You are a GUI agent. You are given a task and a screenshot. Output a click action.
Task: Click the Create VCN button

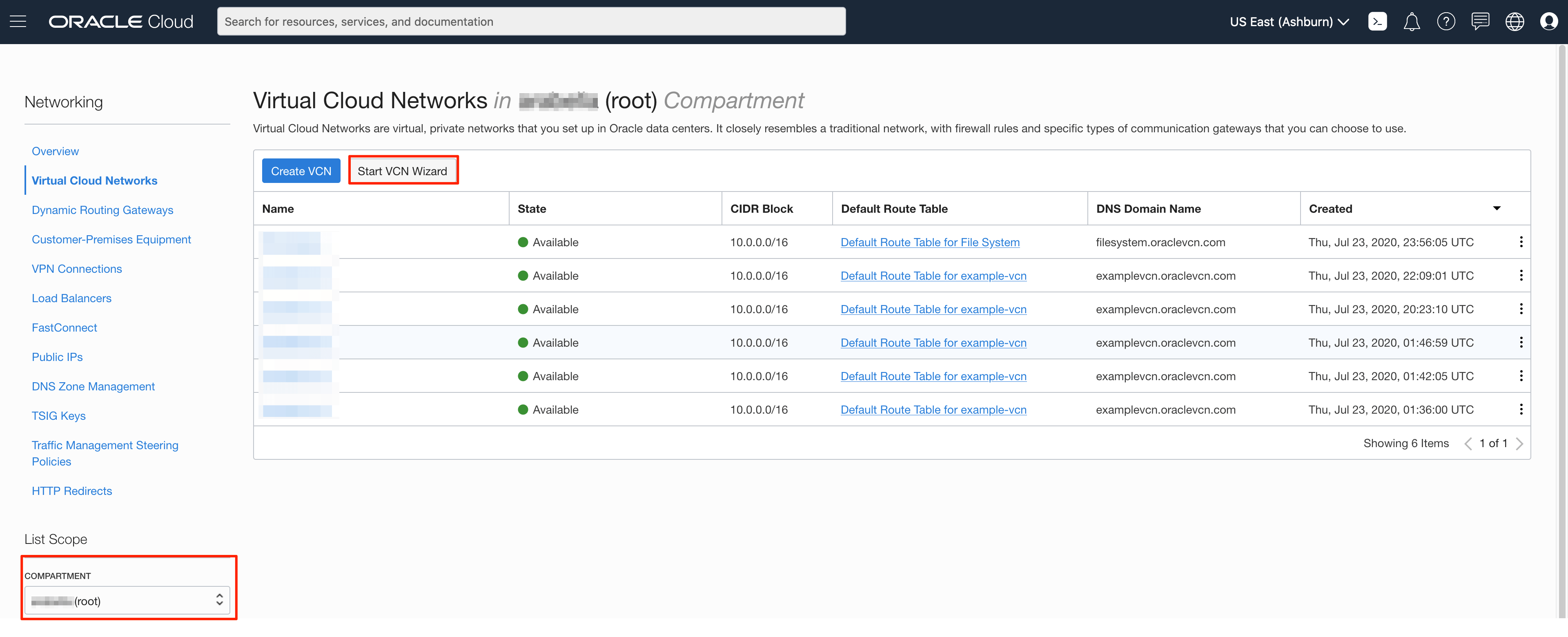(x=301, y=171)
